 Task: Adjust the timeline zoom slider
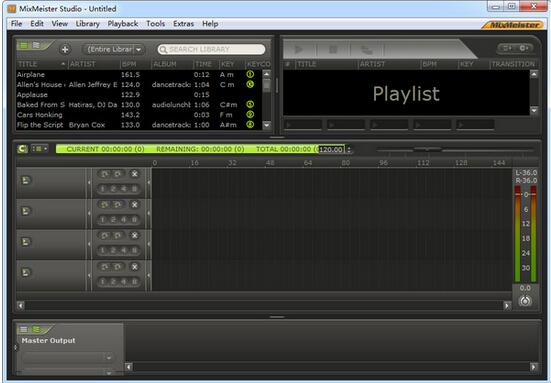[427, 149]
